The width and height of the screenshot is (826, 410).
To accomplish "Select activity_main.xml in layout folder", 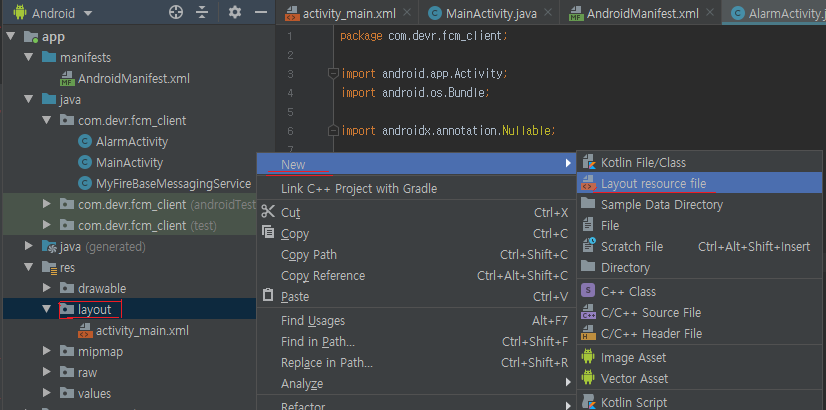I will point(142,331).
